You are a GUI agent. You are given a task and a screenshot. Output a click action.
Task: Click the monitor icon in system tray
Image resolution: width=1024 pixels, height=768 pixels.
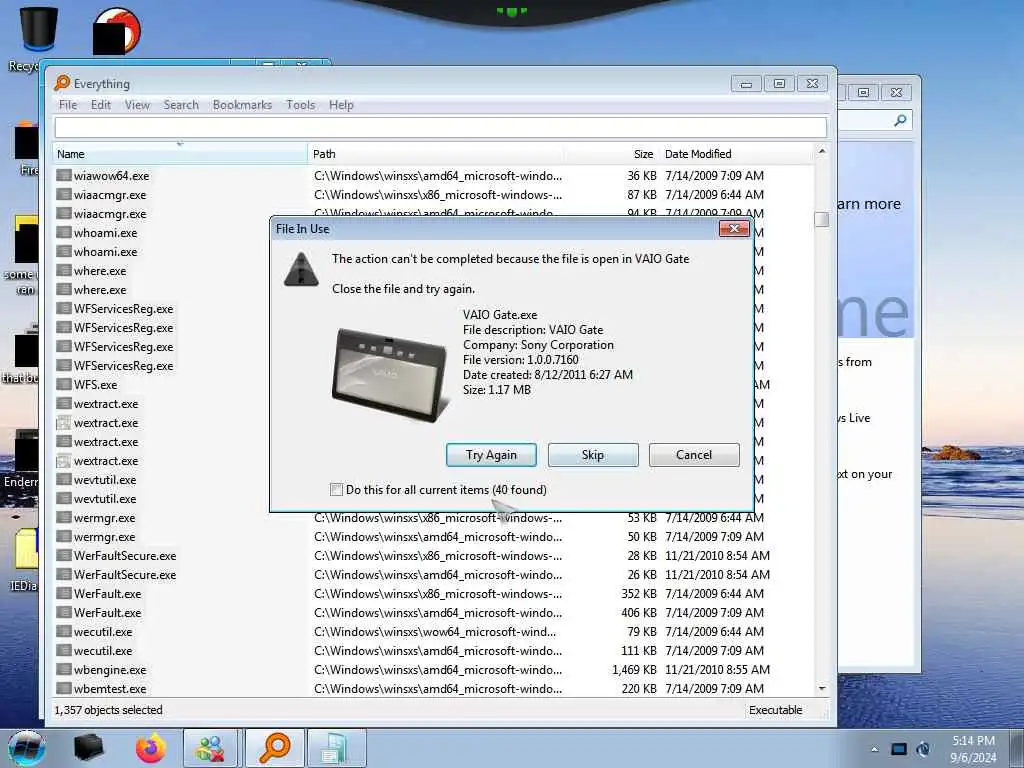pos(899,749)
